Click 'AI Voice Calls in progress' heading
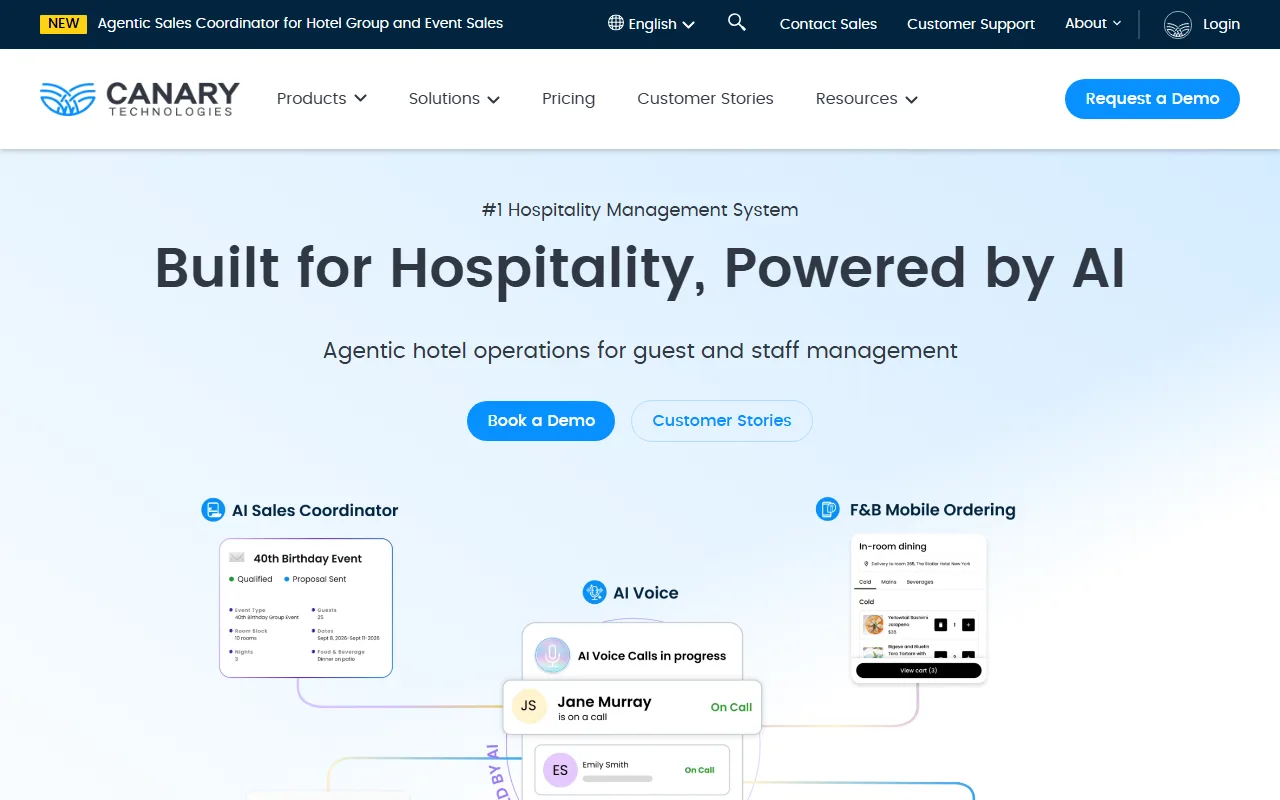Screen dimensions: 1280x800 tap(652, 656)
